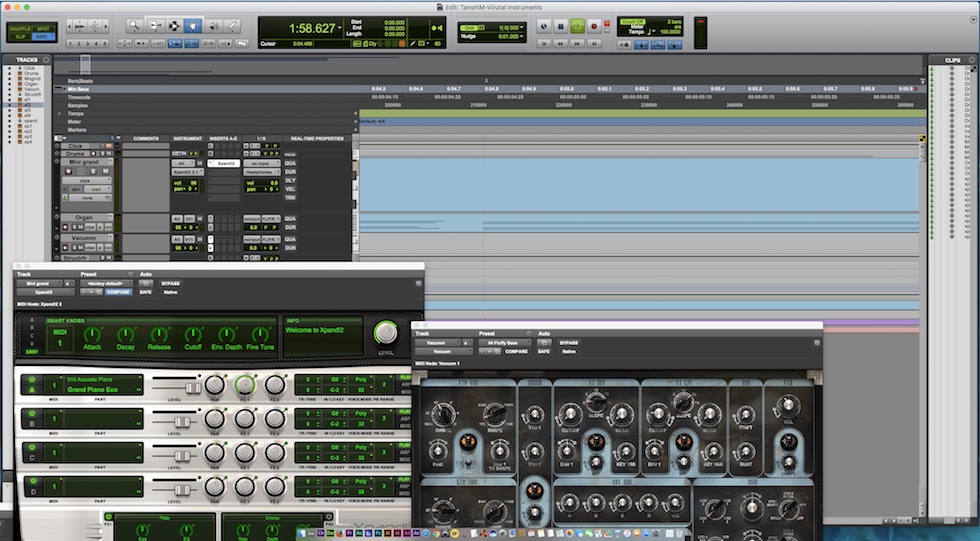Toggle the metronome click button
Image resolution: width=980 pixels, height=541 pixels.
click(x=641, y=45)
